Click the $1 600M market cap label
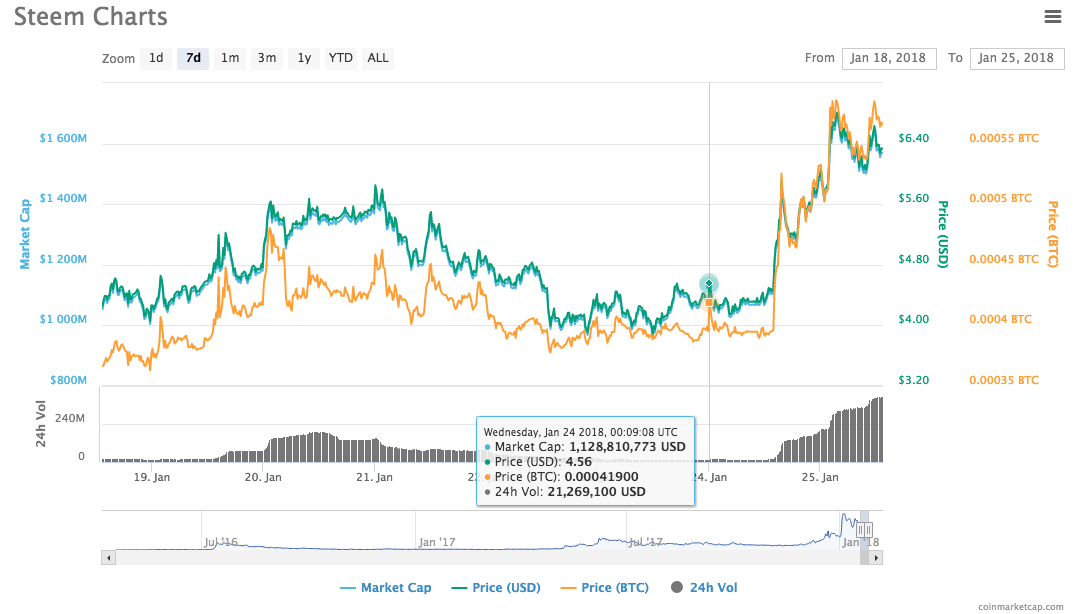The width and height of the screenshot is (1089, 614). pos(63,138)
